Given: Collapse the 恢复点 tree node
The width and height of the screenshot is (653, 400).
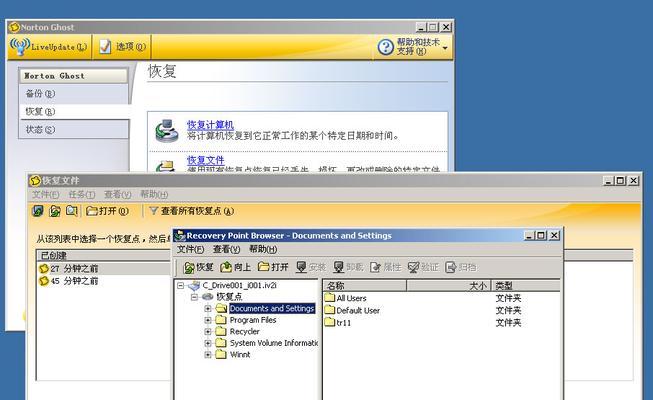Looking at the screenshot, I should point(194,297).
